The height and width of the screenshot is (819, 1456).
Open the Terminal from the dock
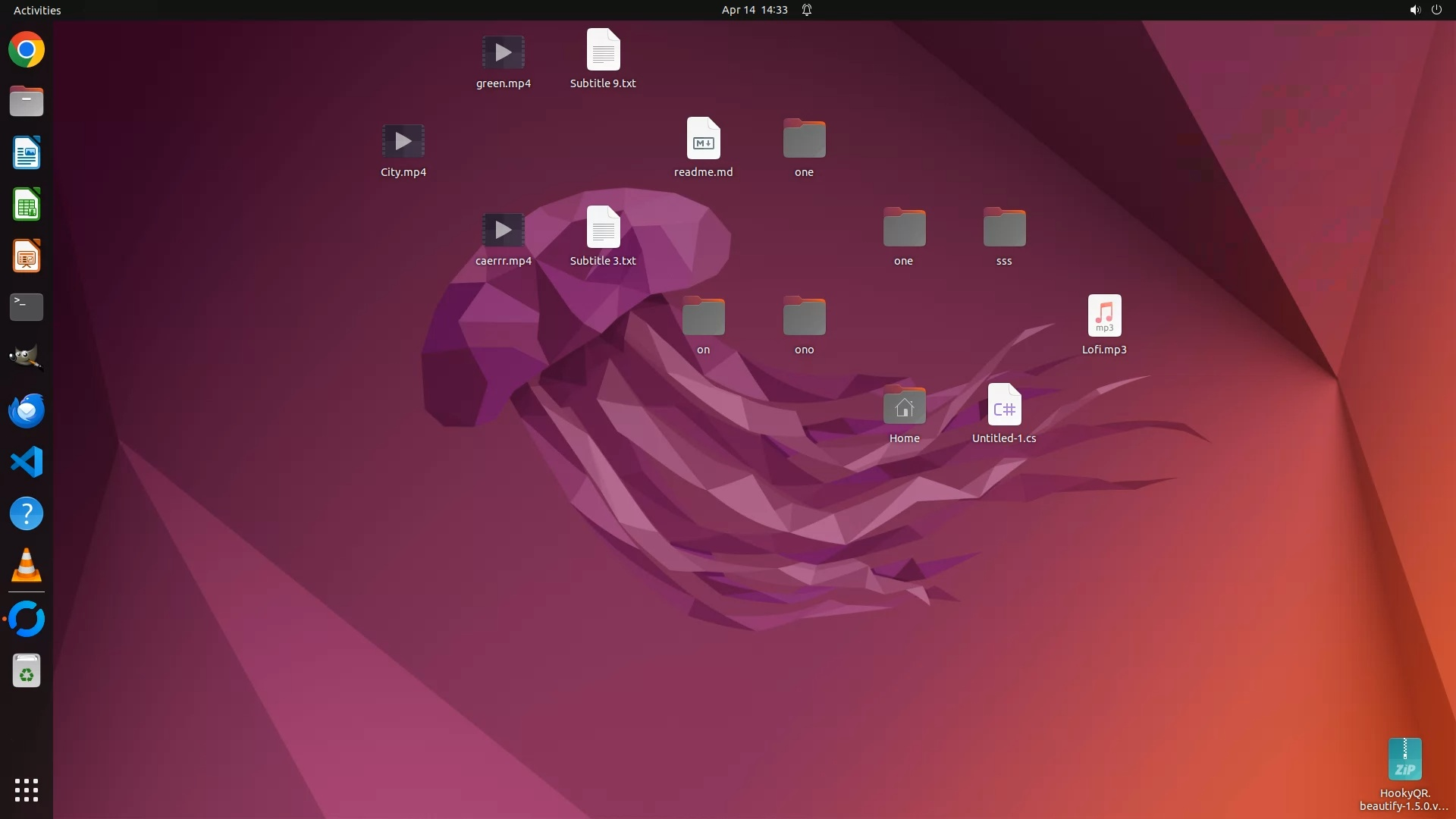[27, 307]
